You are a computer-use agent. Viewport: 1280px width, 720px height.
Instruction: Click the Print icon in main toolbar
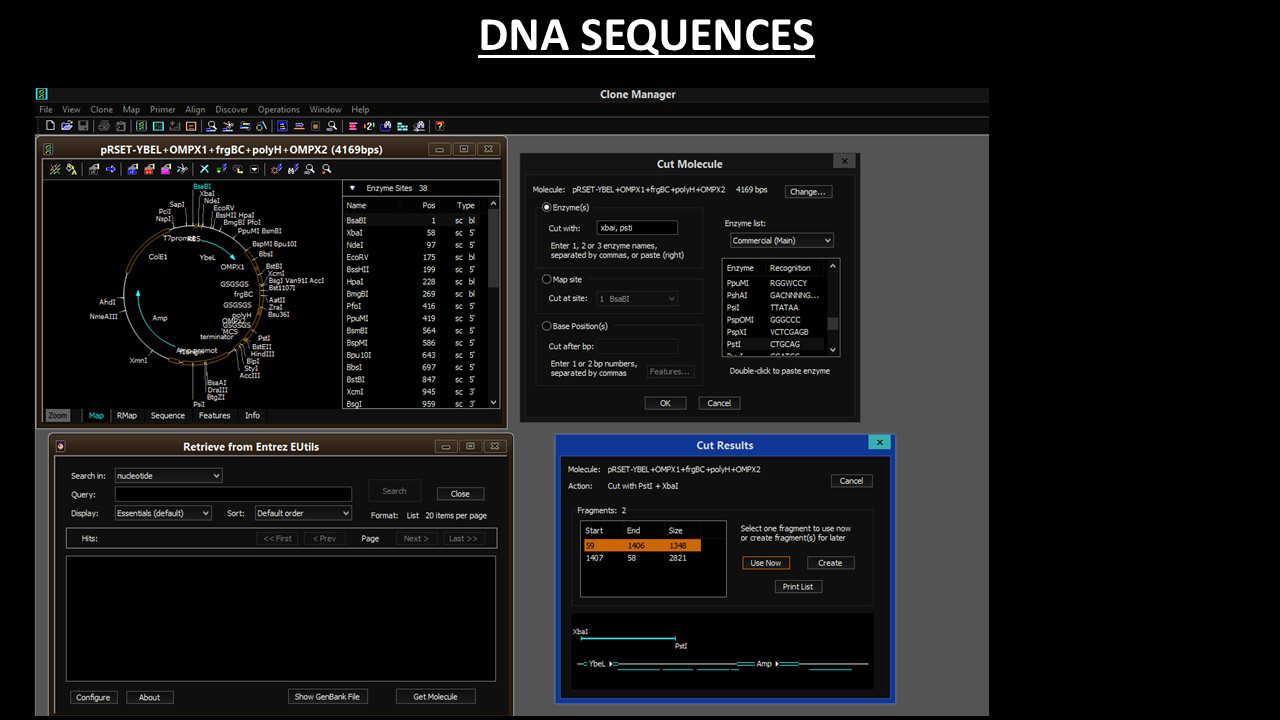click(104, 126)
